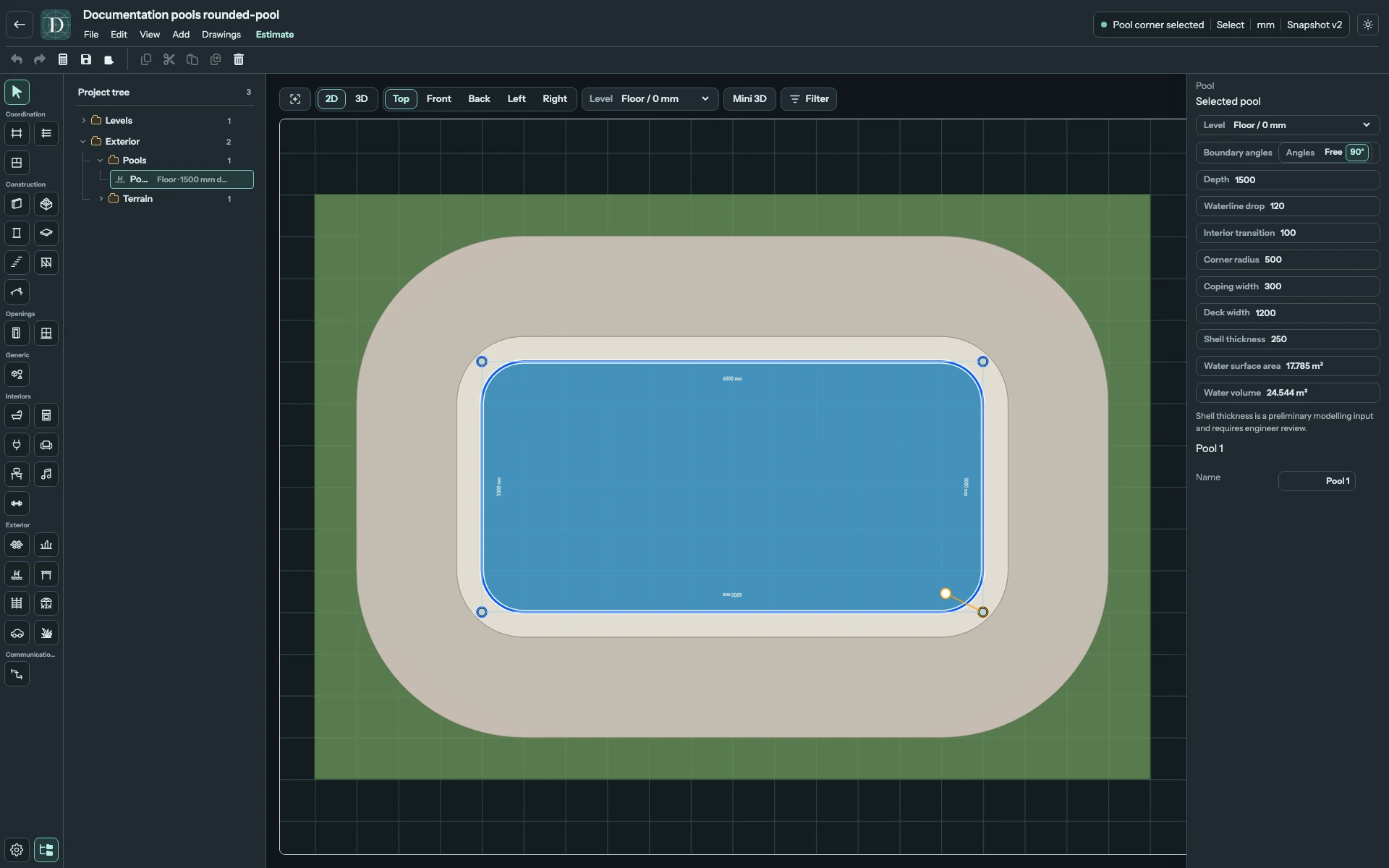
Task: Collapse the Exterior folder
Action: (83, 142)
